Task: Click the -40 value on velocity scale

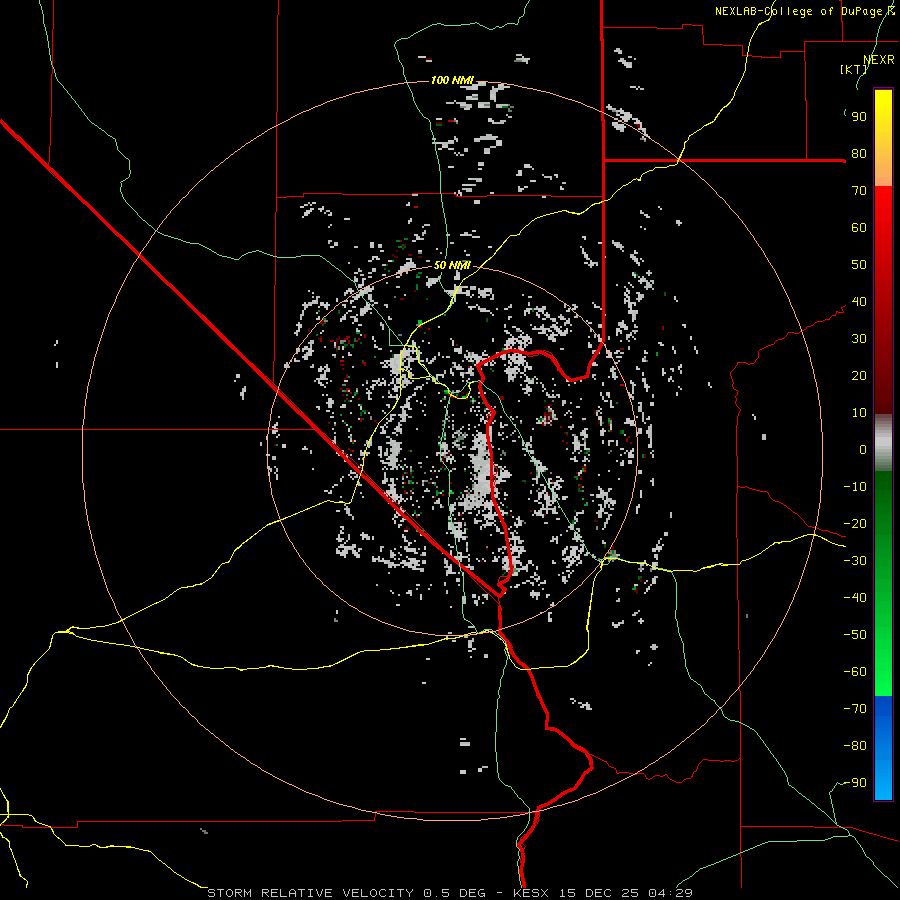Action: click(855, 598)
